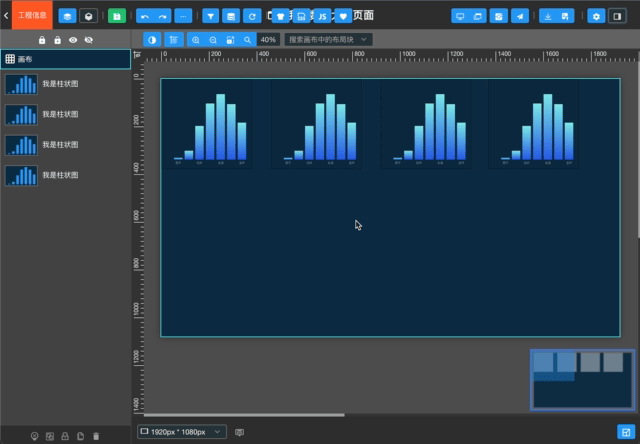Click the blue layout button at bottom-right corner

(626, 432)
